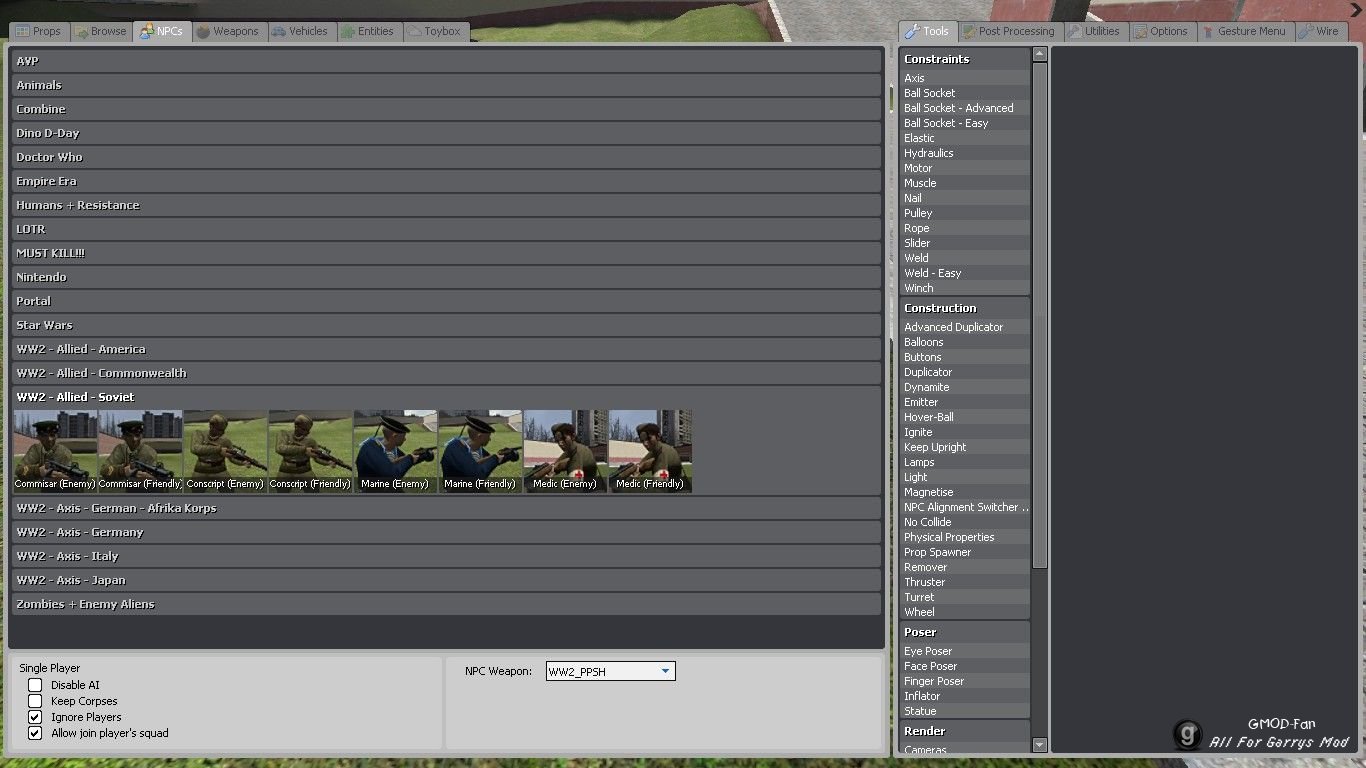
Task: Uncheck Allow join player's squad
Action: tap(35, 733)
